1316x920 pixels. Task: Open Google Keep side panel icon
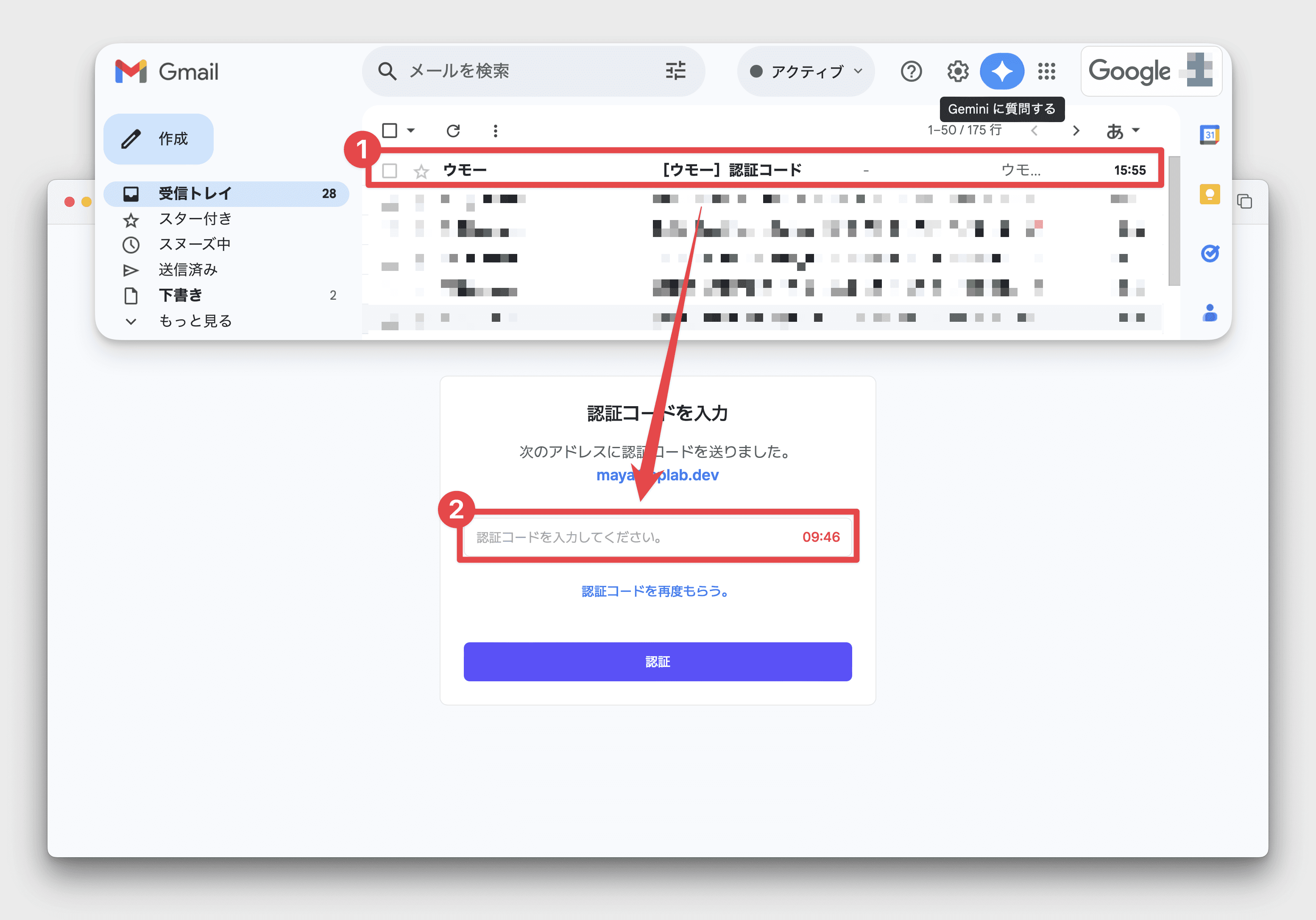click(x=1210, y=194)
